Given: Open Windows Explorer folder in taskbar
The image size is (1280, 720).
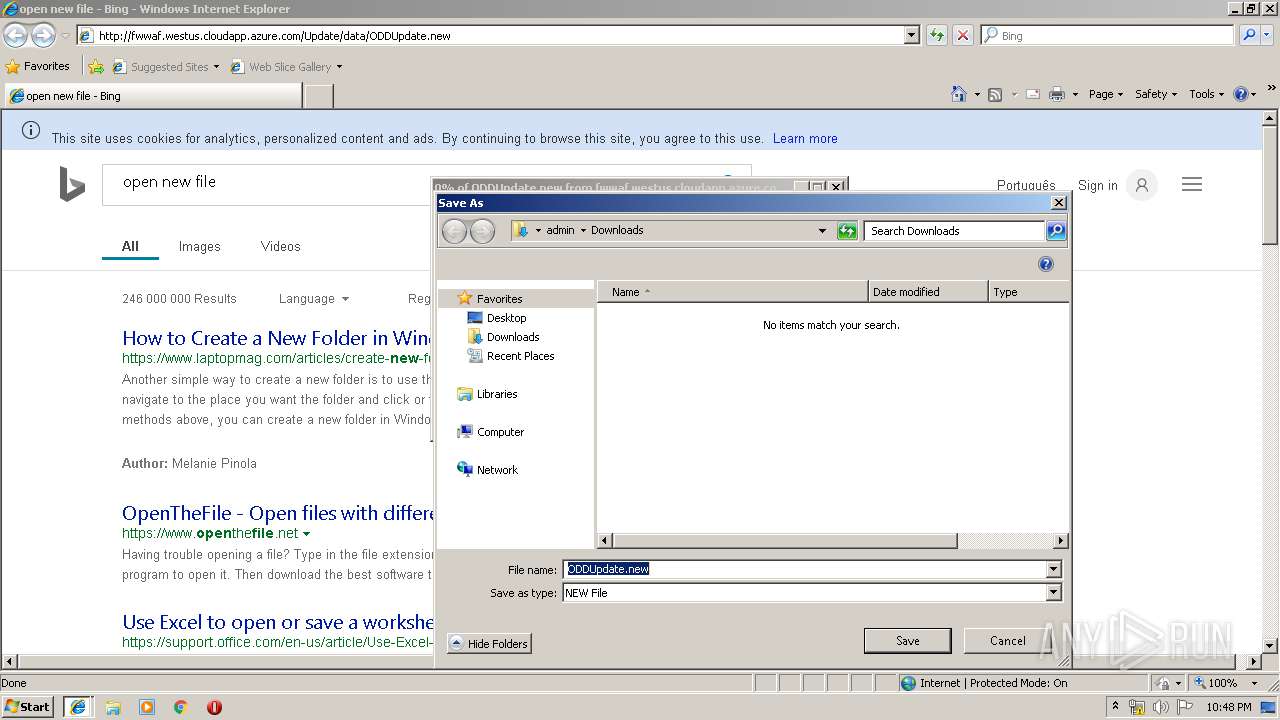Looking at the screenshot, I should 113,707.
